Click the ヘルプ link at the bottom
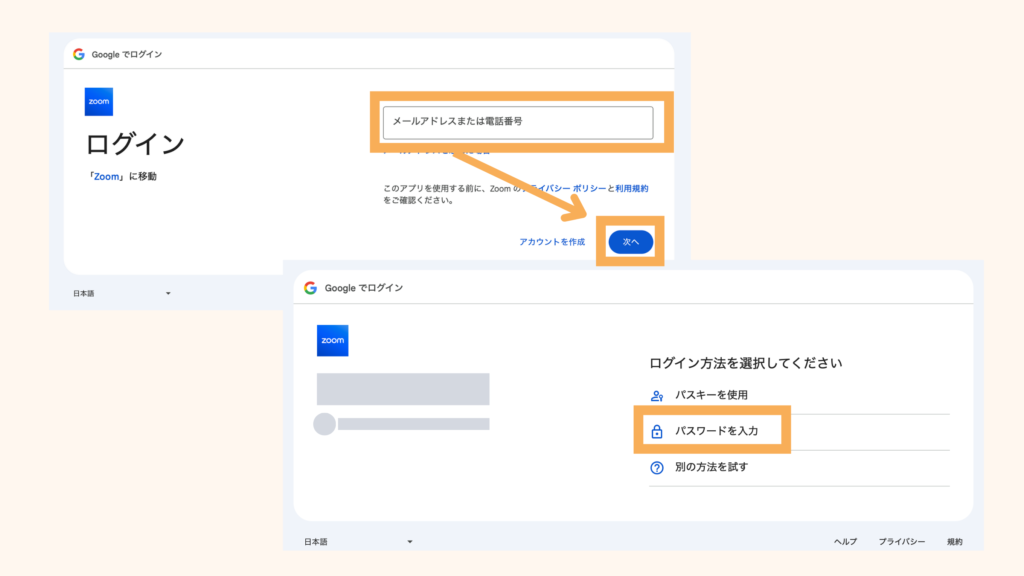 pos(846,540)
